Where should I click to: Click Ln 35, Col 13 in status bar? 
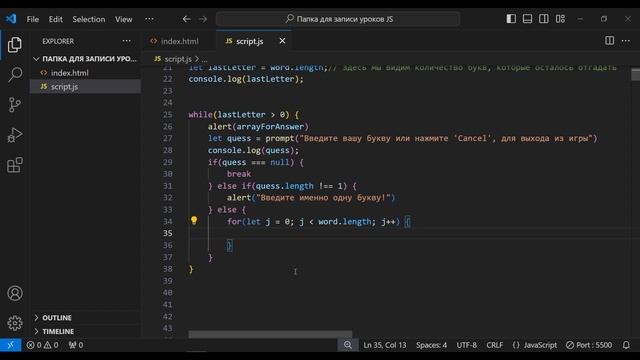pyautogui.click(x=384, y=345)
